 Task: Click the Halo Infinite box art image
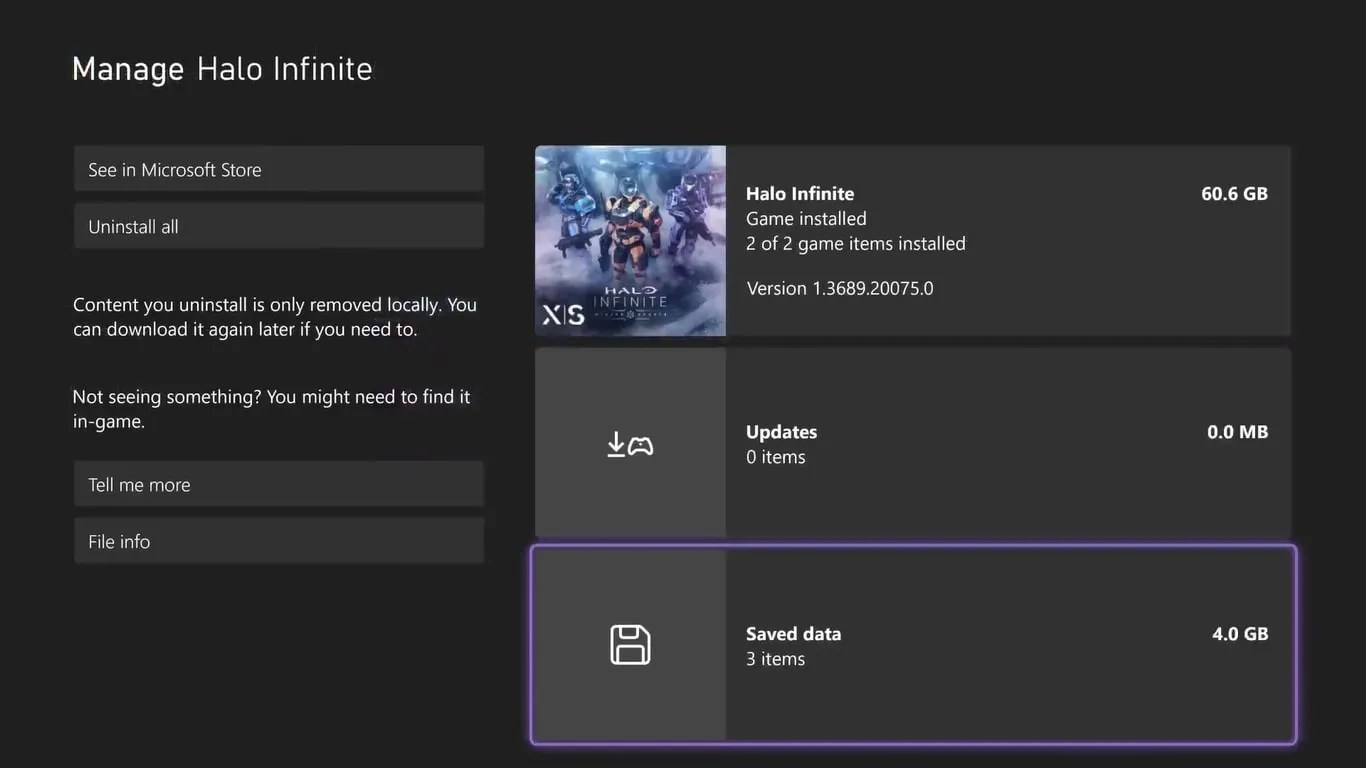pos(630,240)
